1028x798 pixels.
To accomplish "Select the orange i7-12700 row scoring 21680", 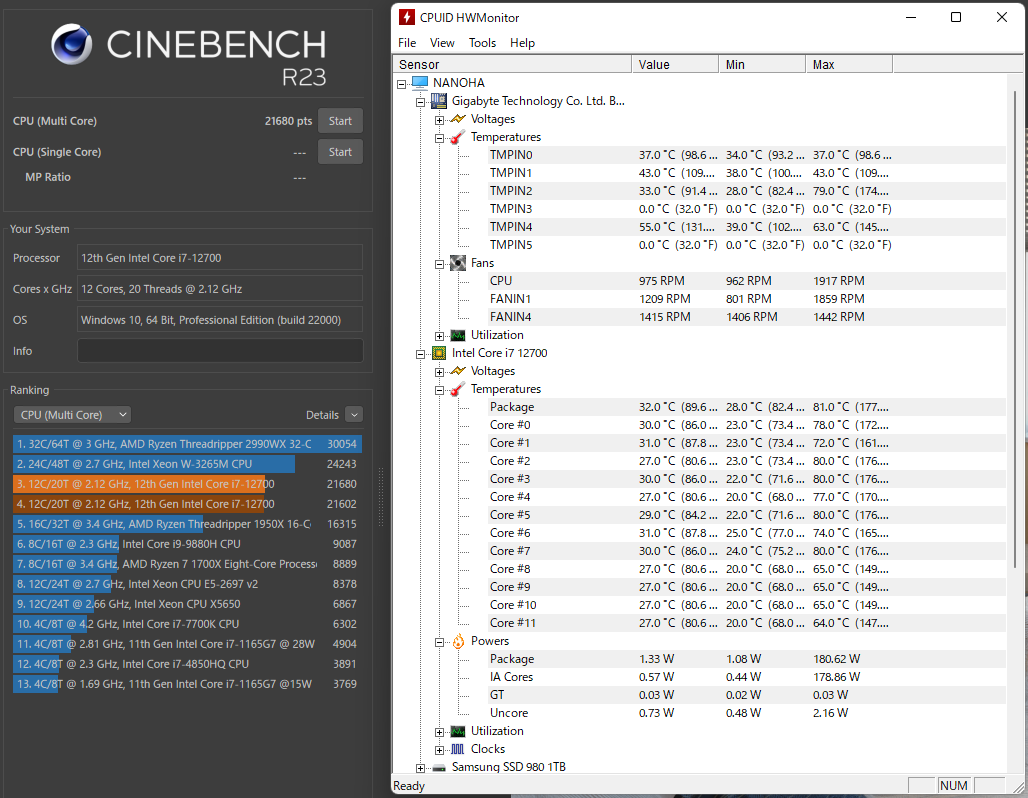I will pyautogui.click(x=187, y=484).
